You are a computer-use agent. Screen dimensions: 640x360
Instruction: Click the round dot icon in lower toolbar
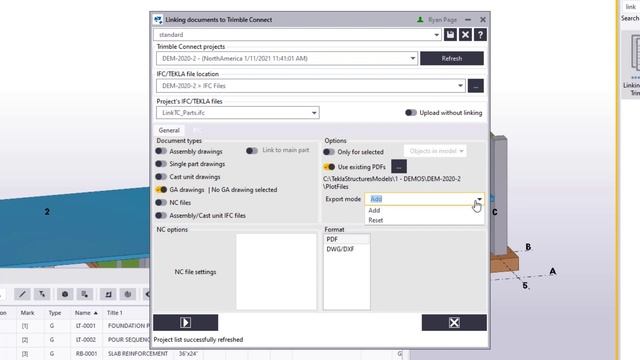[x=65, y=294]
